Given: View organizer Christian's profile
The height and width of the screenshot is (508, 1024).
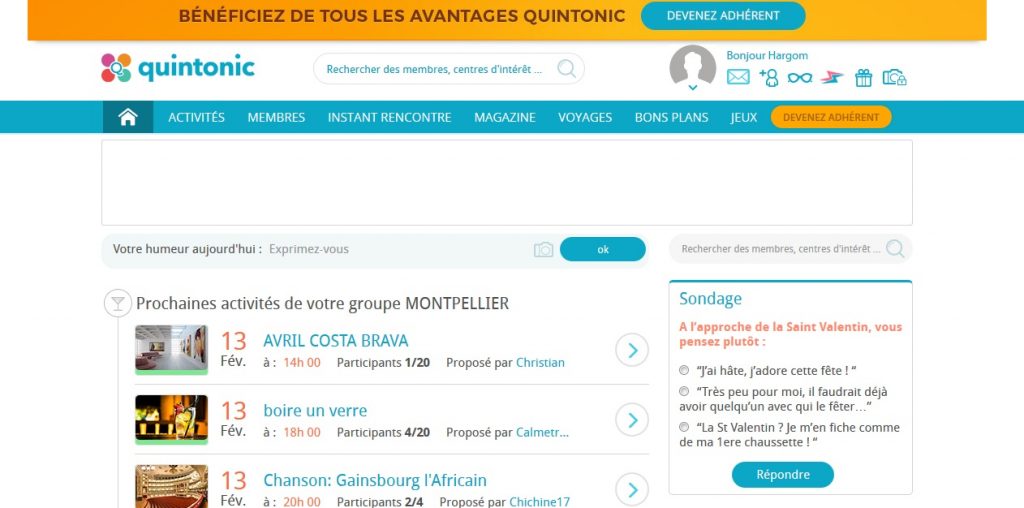Looking at the screenshot, I should point(540,362).
